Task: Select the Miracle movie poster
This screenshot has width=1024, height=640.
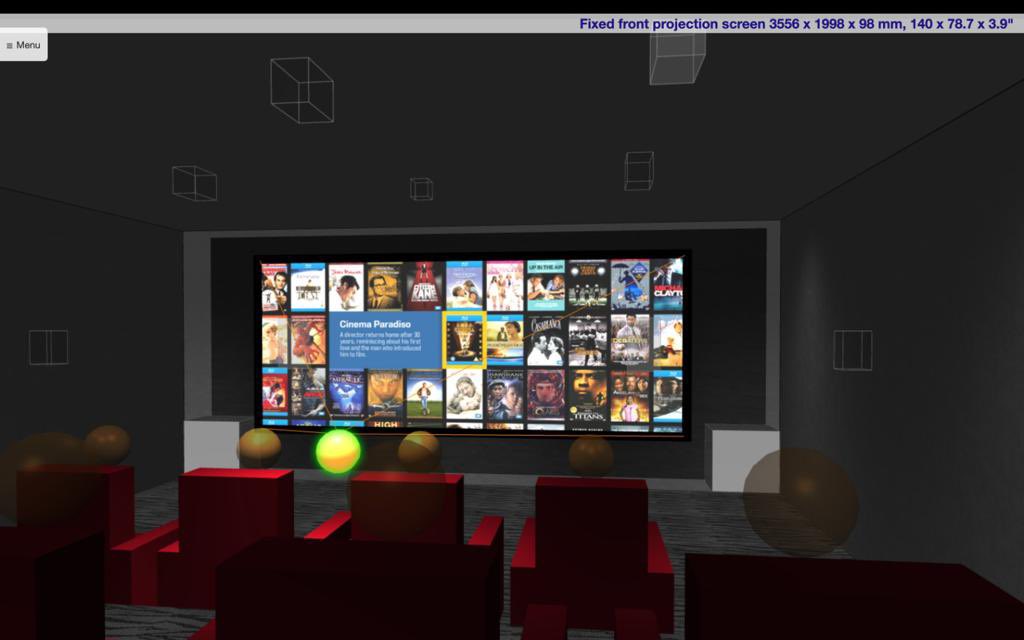Action: click(x=346, y=393)
